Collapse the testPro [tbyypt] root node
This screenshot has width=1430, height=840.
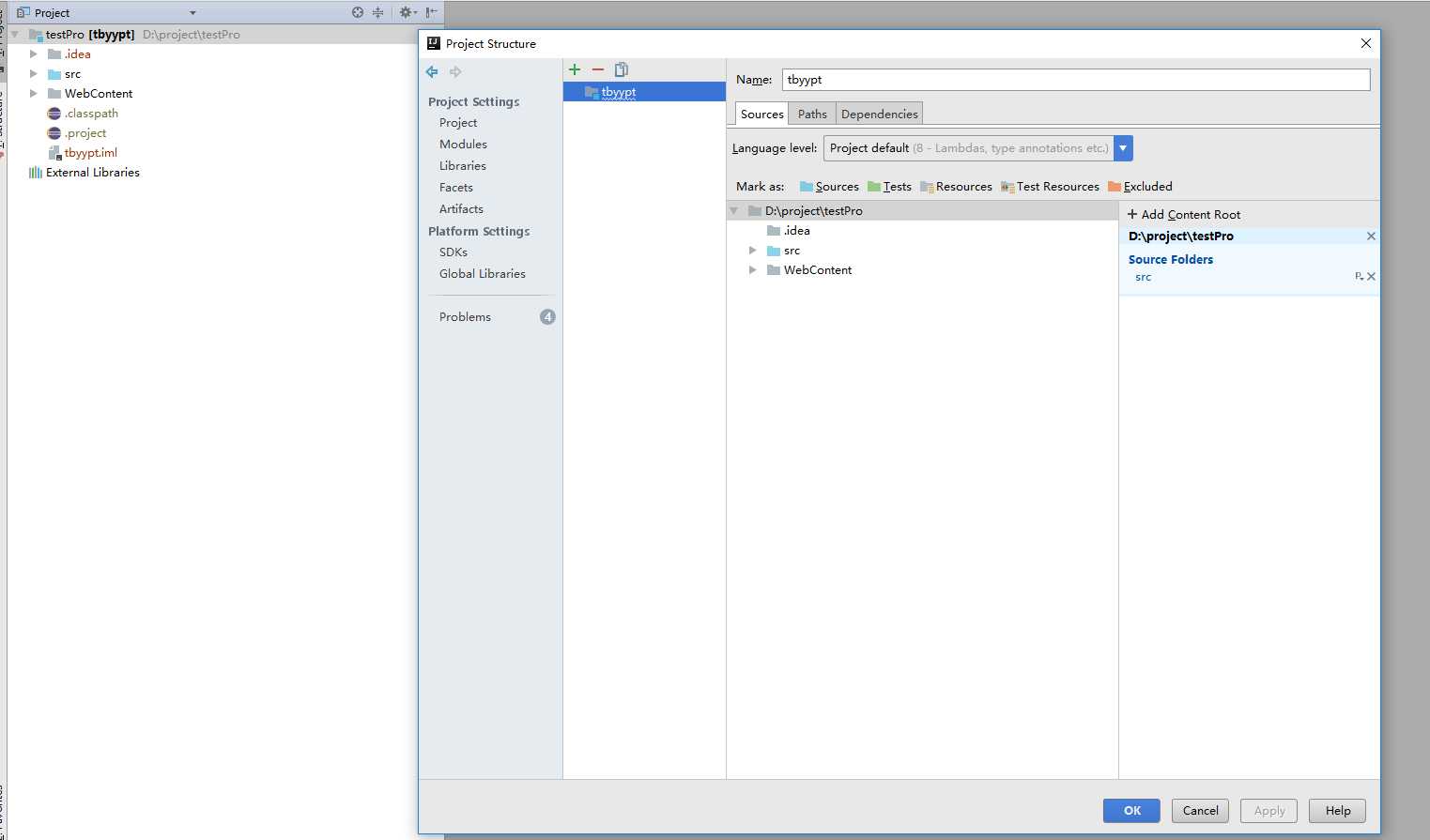tap(14, 35)
